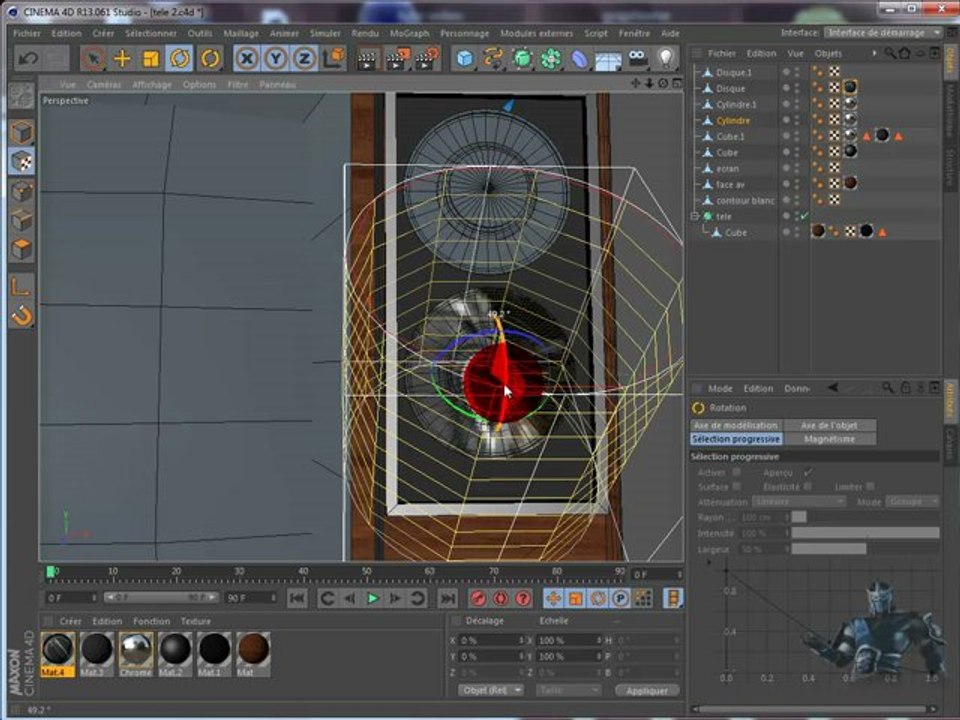Click the Appliquer button

click(647, 690)
